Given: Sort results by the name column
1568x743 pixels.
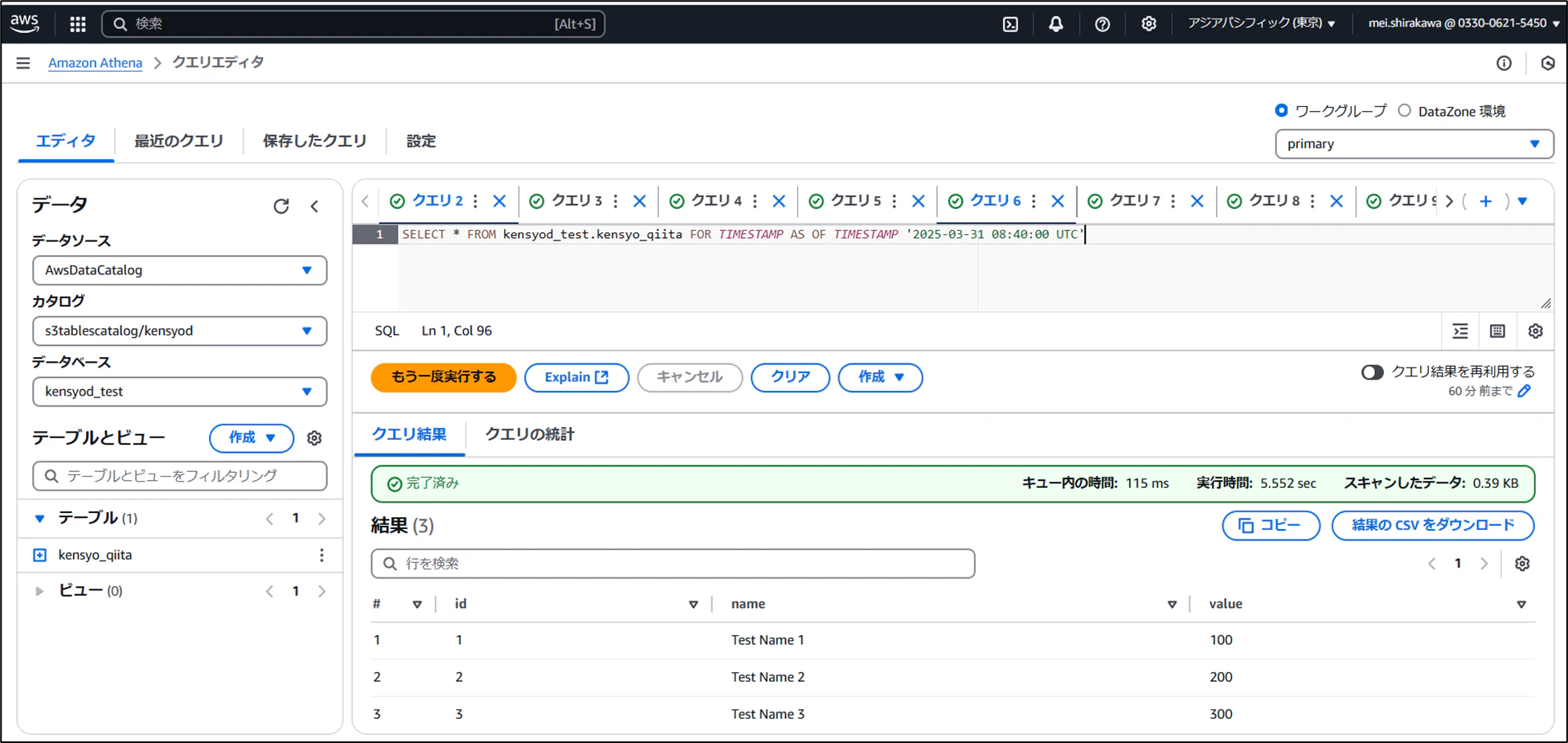Looking at the screenshot, I should [x=1172, y=605].
